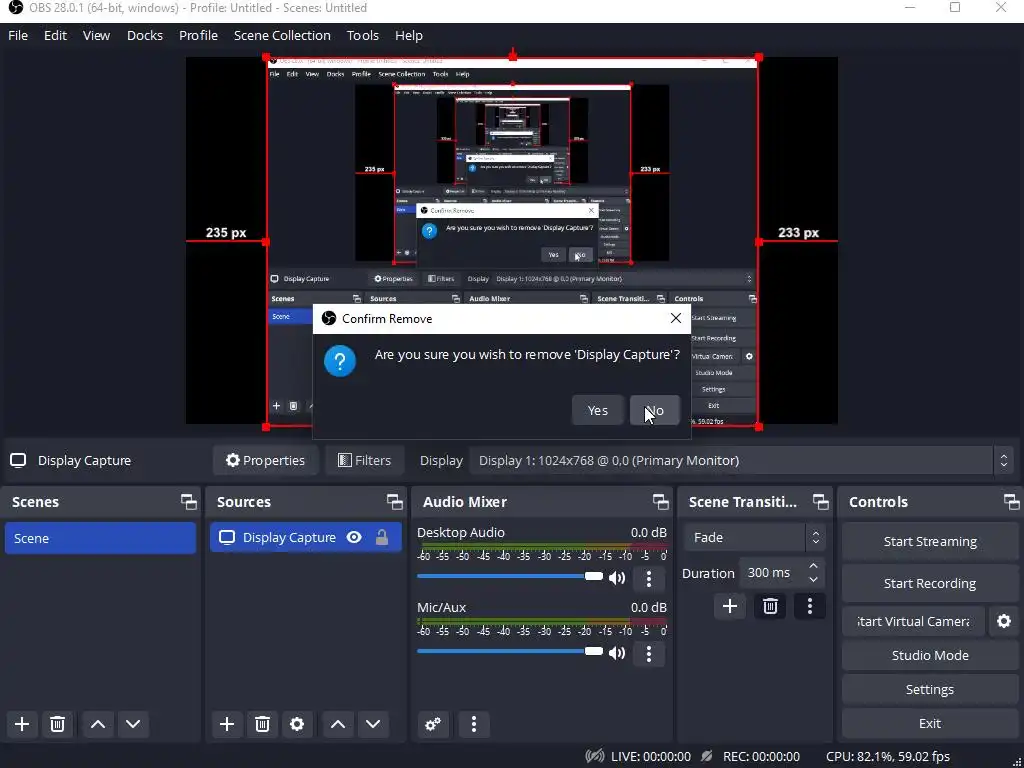
Task: Open source properties gear in Sources dock
Action: pos(297,724)
